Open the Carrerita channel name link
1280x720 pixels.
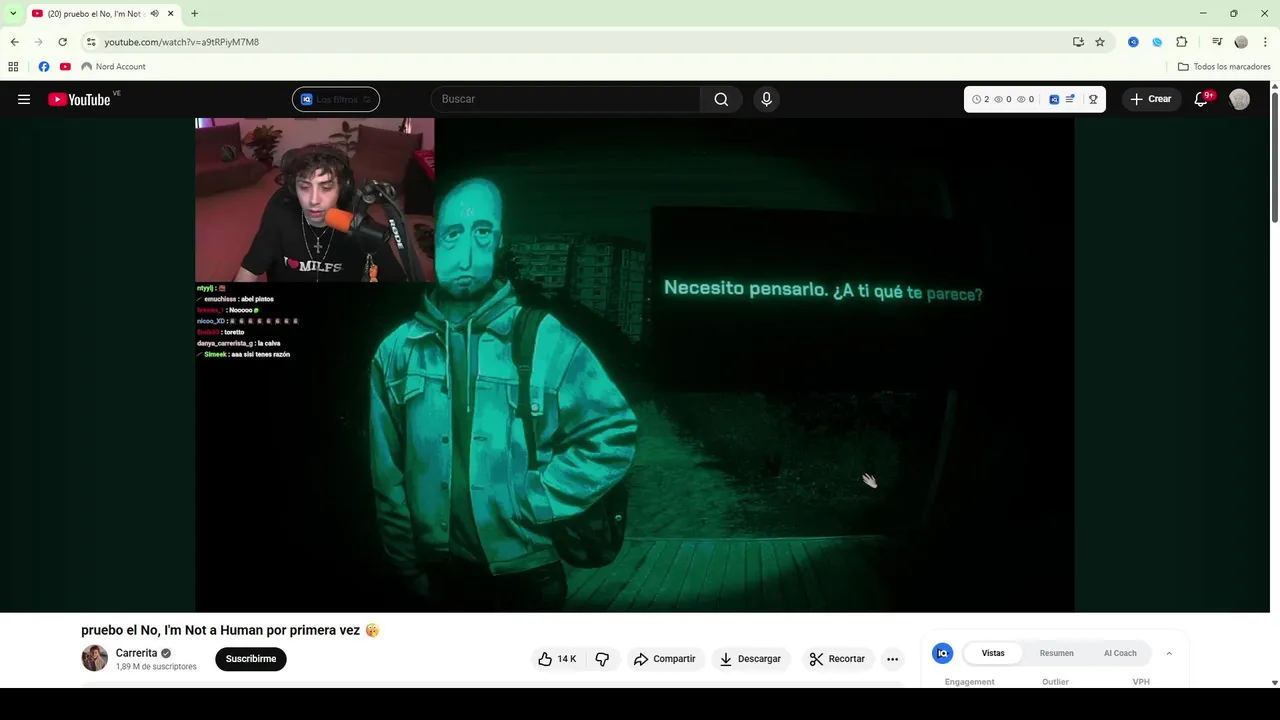click(136, 653)
